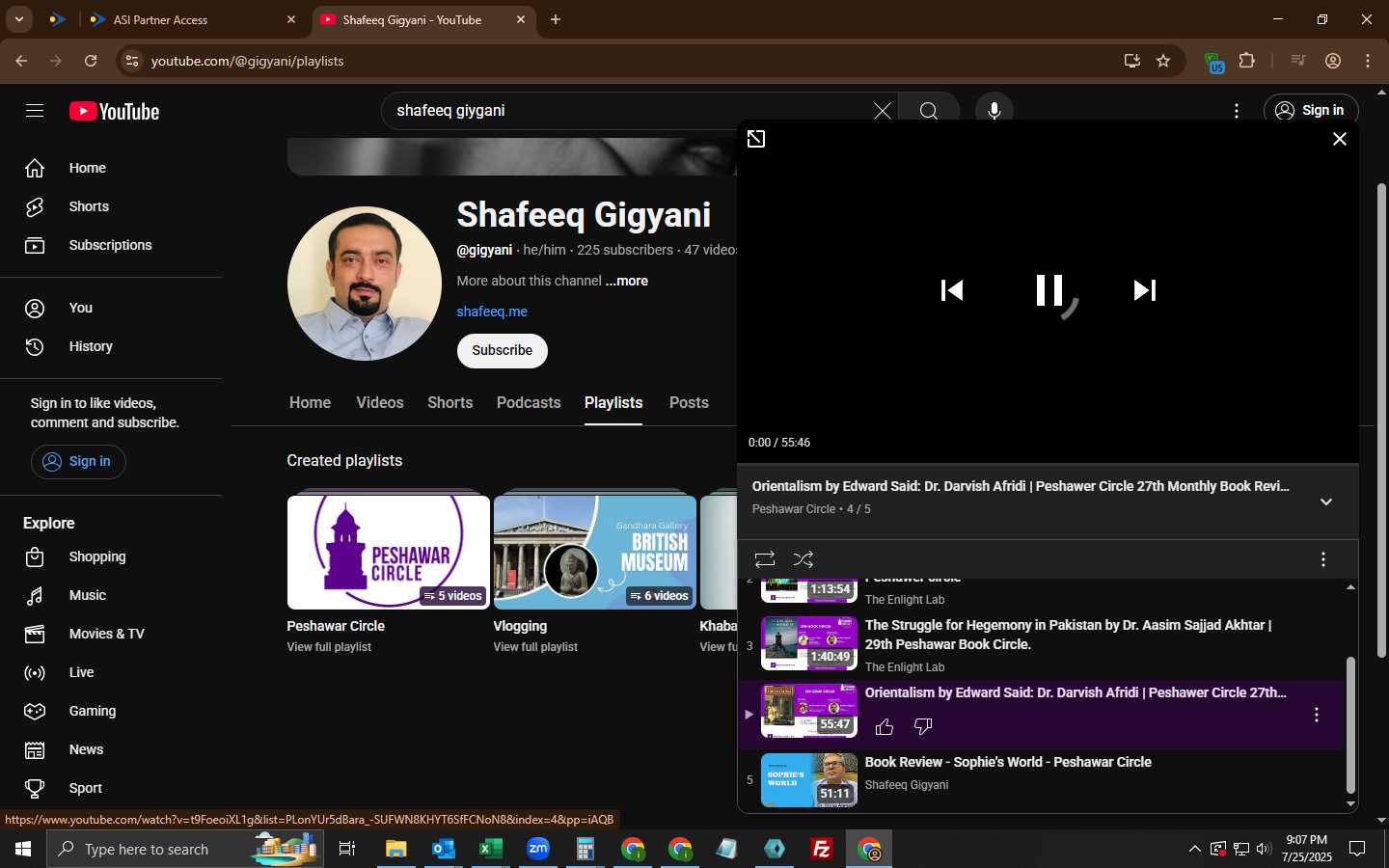
Task: Open YouTube settings three-dot menu
Action: tap(1237, 111)
